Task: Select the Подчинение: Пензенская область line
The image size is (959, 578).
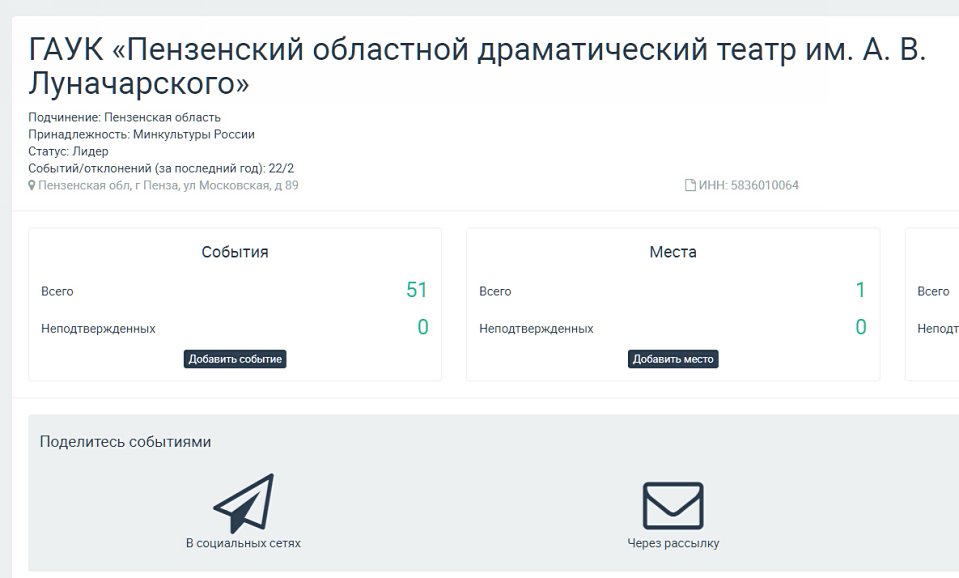Action: click(124, 117)
